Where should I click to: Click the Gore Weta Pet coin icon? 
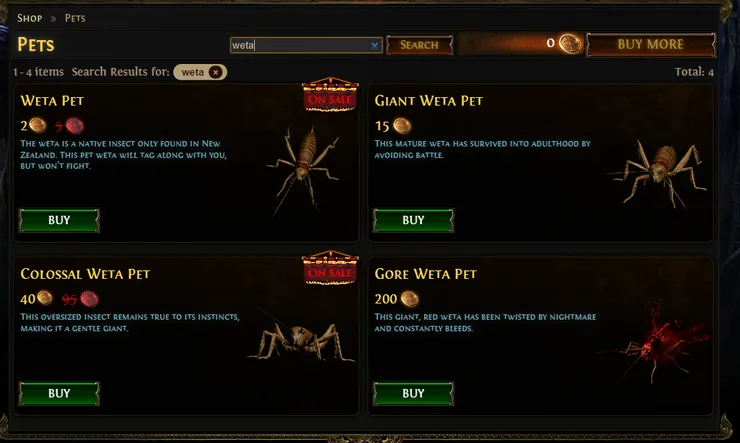point(409,299)
